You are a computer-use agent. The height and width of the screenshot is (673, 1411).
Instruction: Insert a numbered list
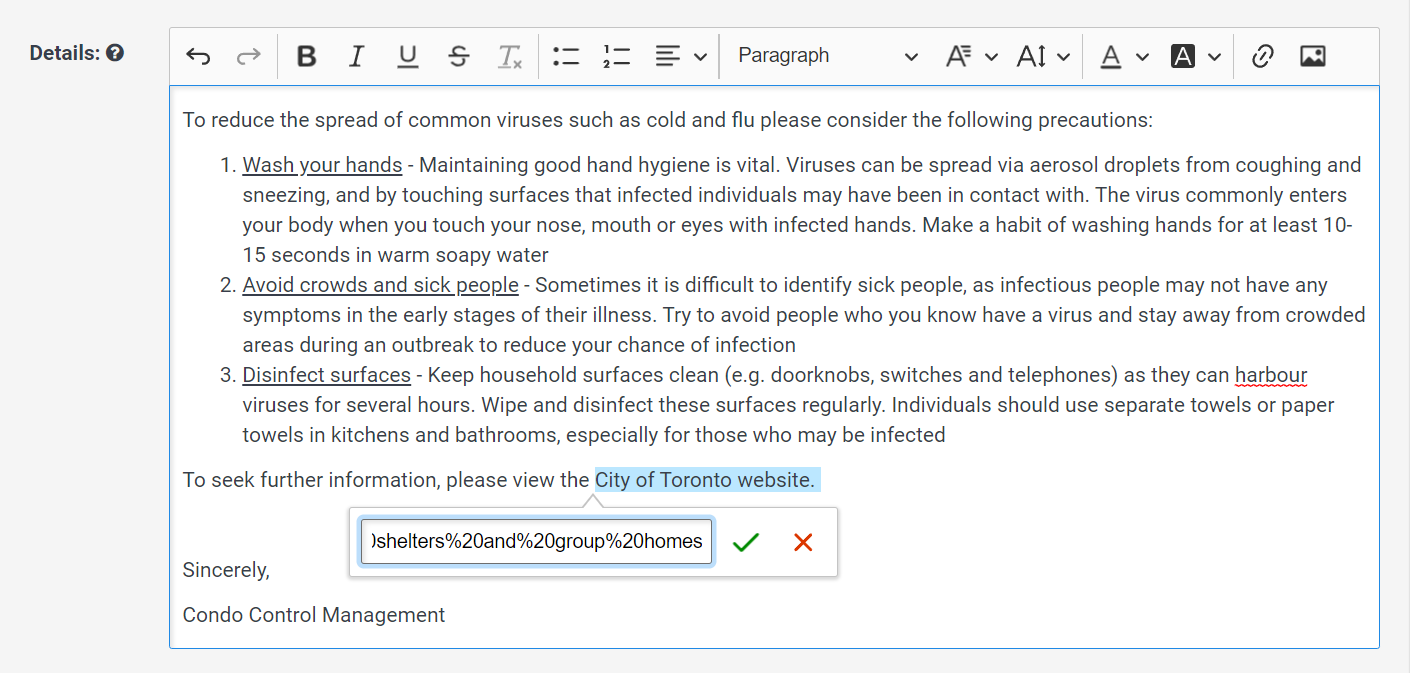pyautogui.click(x=617, y=56)
